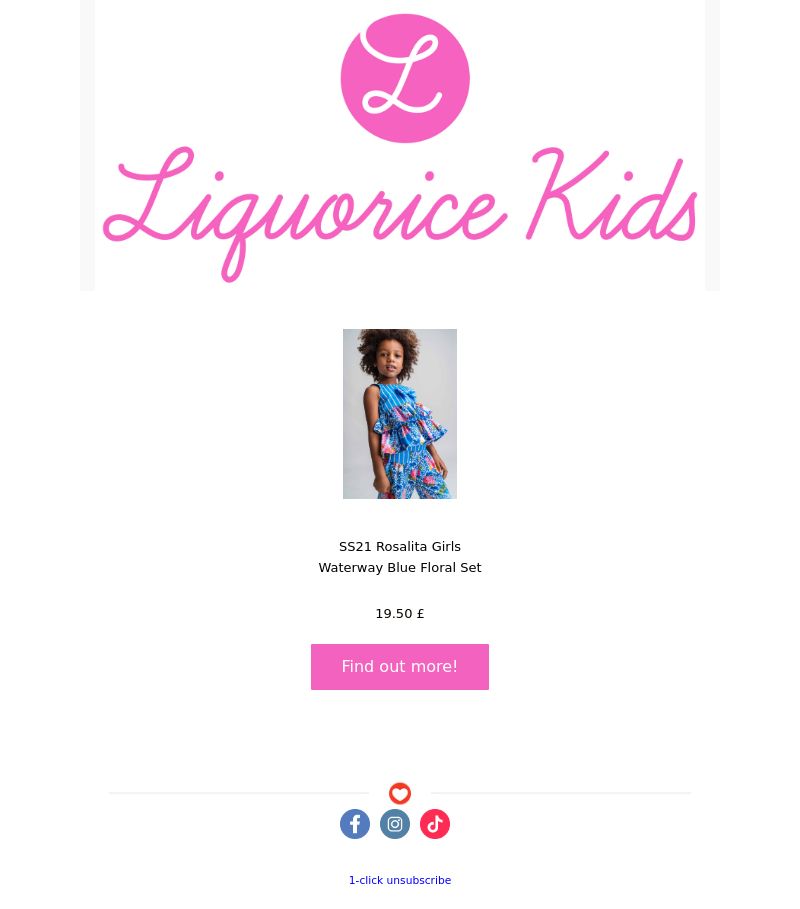Click the Find out more! button
Image resolution: width=800 pixels, height=909 pixels.
point(400,667)
